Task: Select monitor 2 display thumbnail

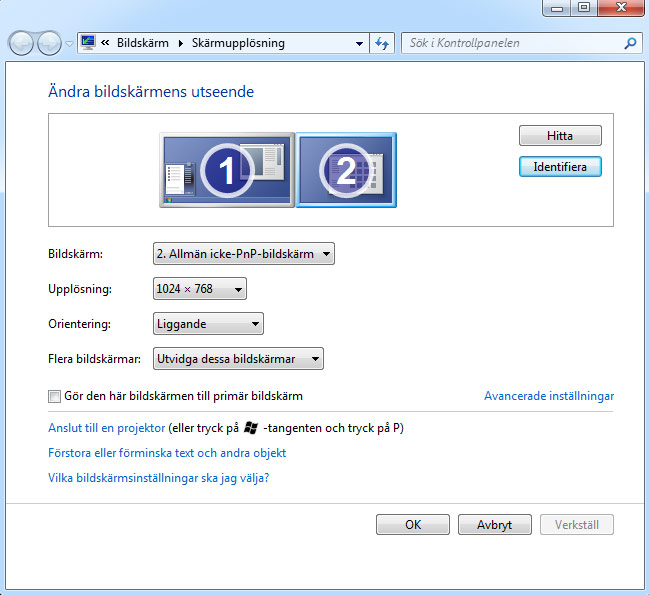Action: [346, 170]
